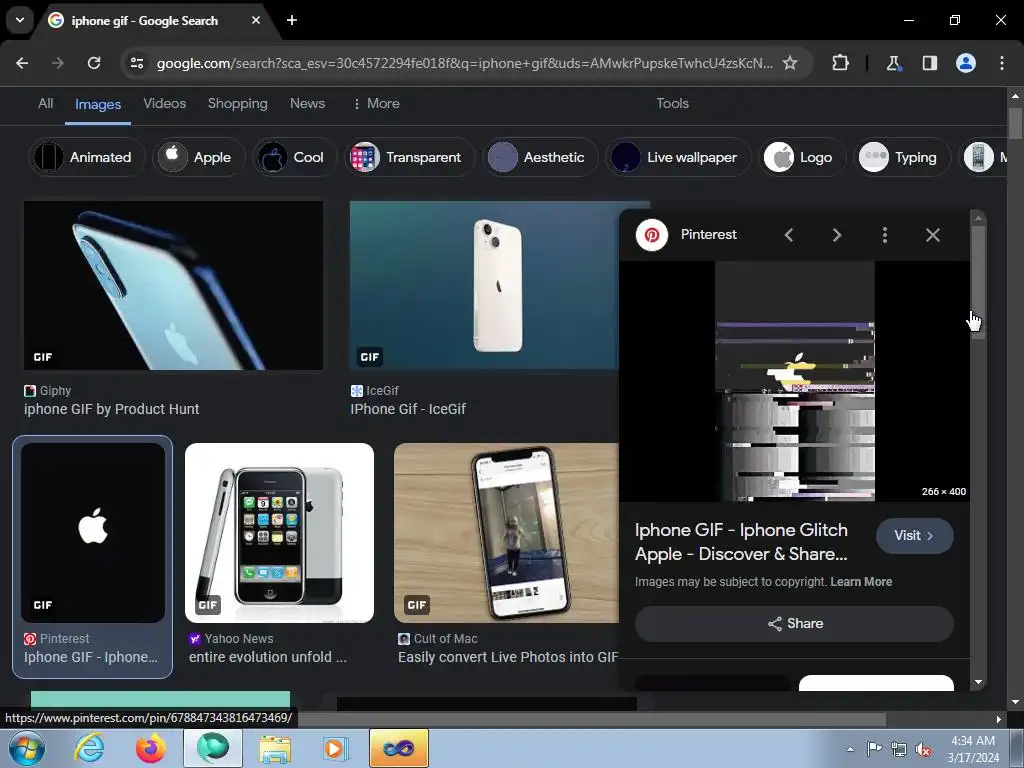
Task: Open the IceGif white iPhone thumbnail
Action: [484, 285]
